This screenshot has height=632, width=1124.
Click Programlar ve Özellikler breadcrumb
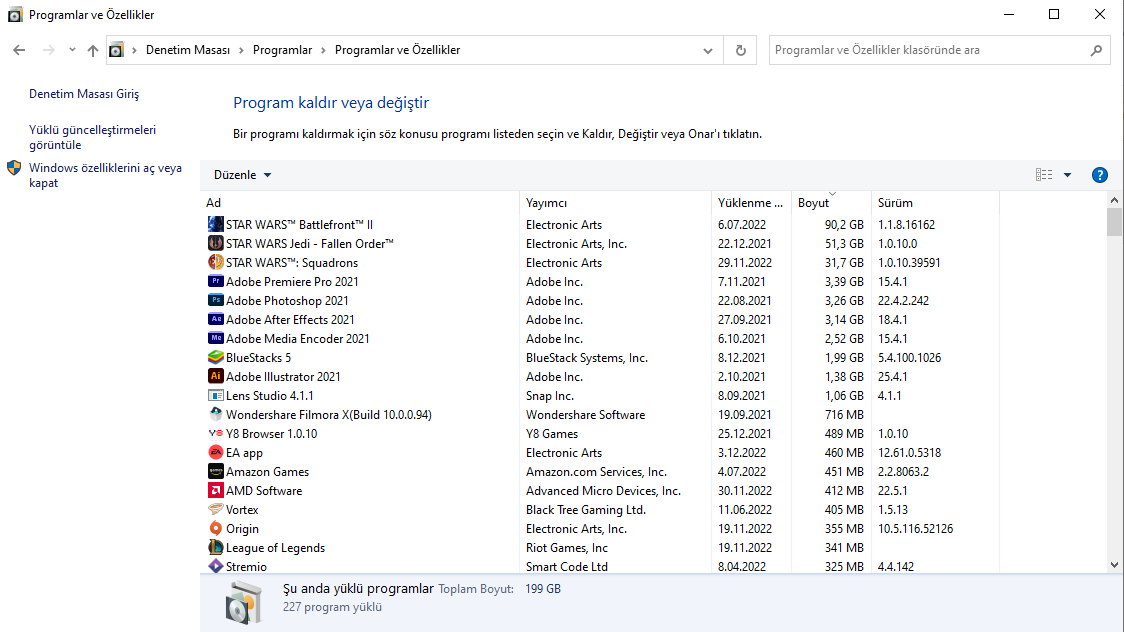(397, 50)
